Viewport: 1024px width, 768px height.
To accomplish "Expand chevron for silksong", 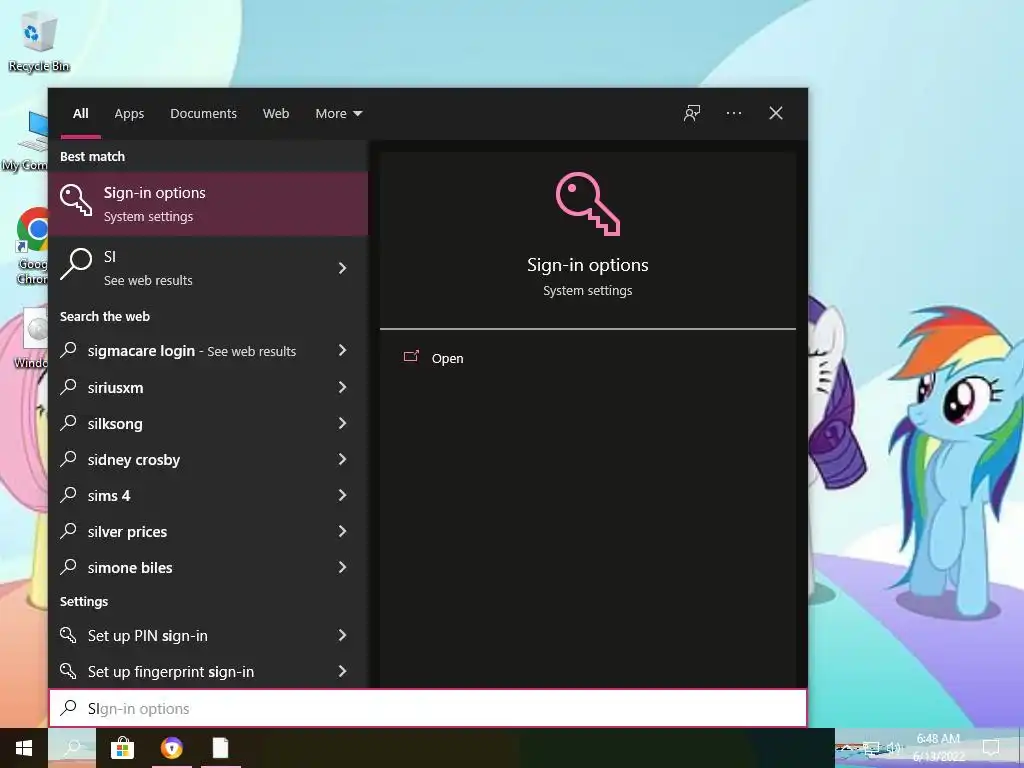I will coord(342,423).
